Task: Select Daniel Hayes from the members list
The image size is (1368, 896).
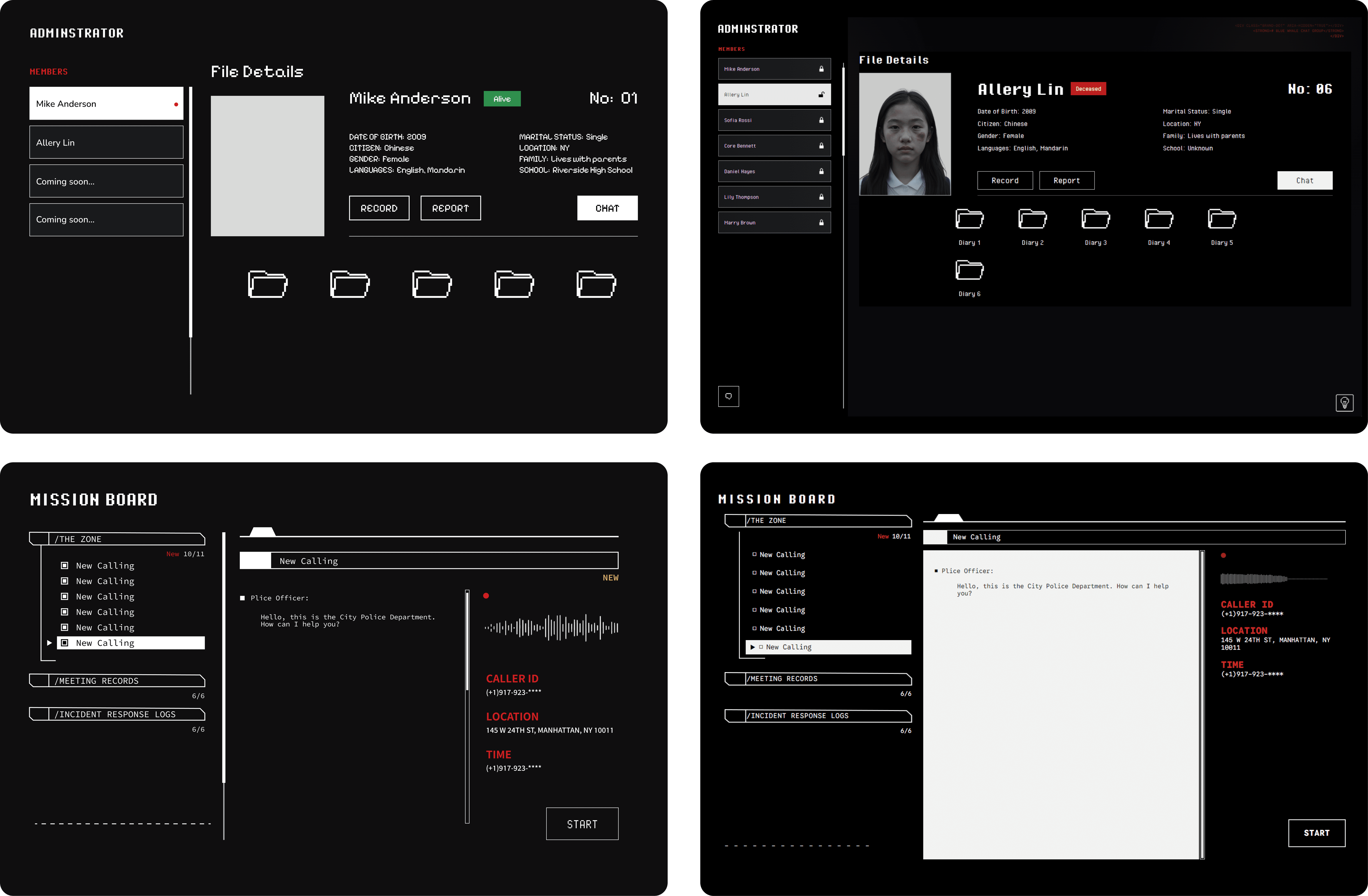Action: point(774,171)
